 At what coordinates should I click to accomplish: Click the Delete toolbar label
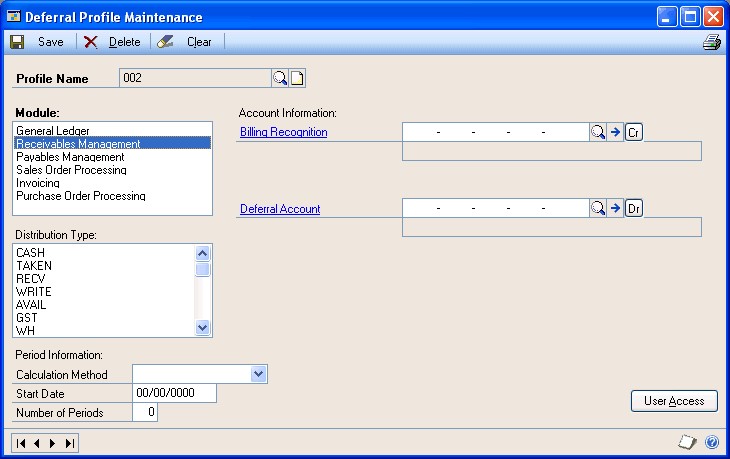pyautogui.click(x=124, y=42)
